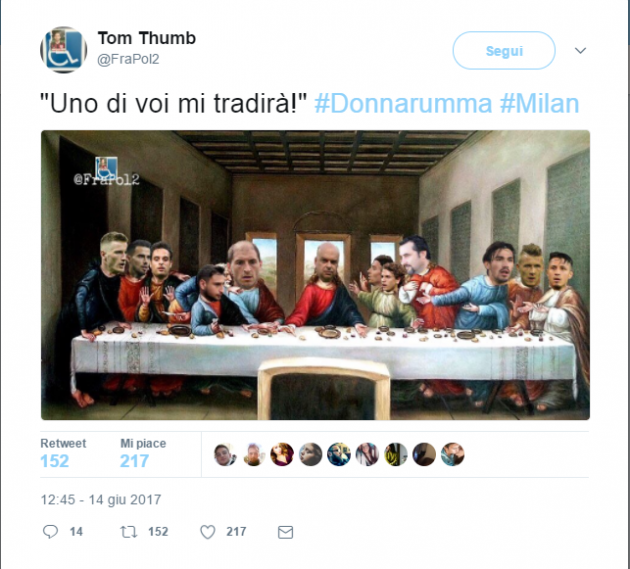Open the fifth liker's avatar
This screenshot has height=569, width=630.
click(339, 454)
